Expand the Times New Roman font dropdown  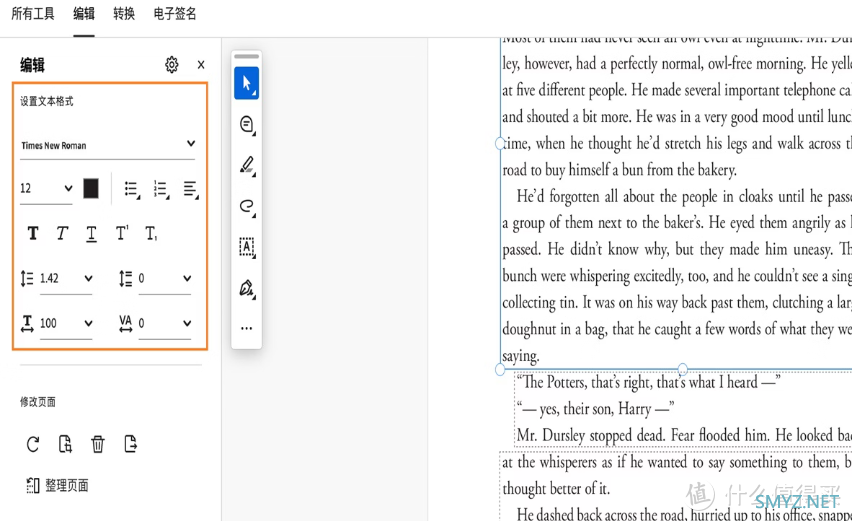191,143
